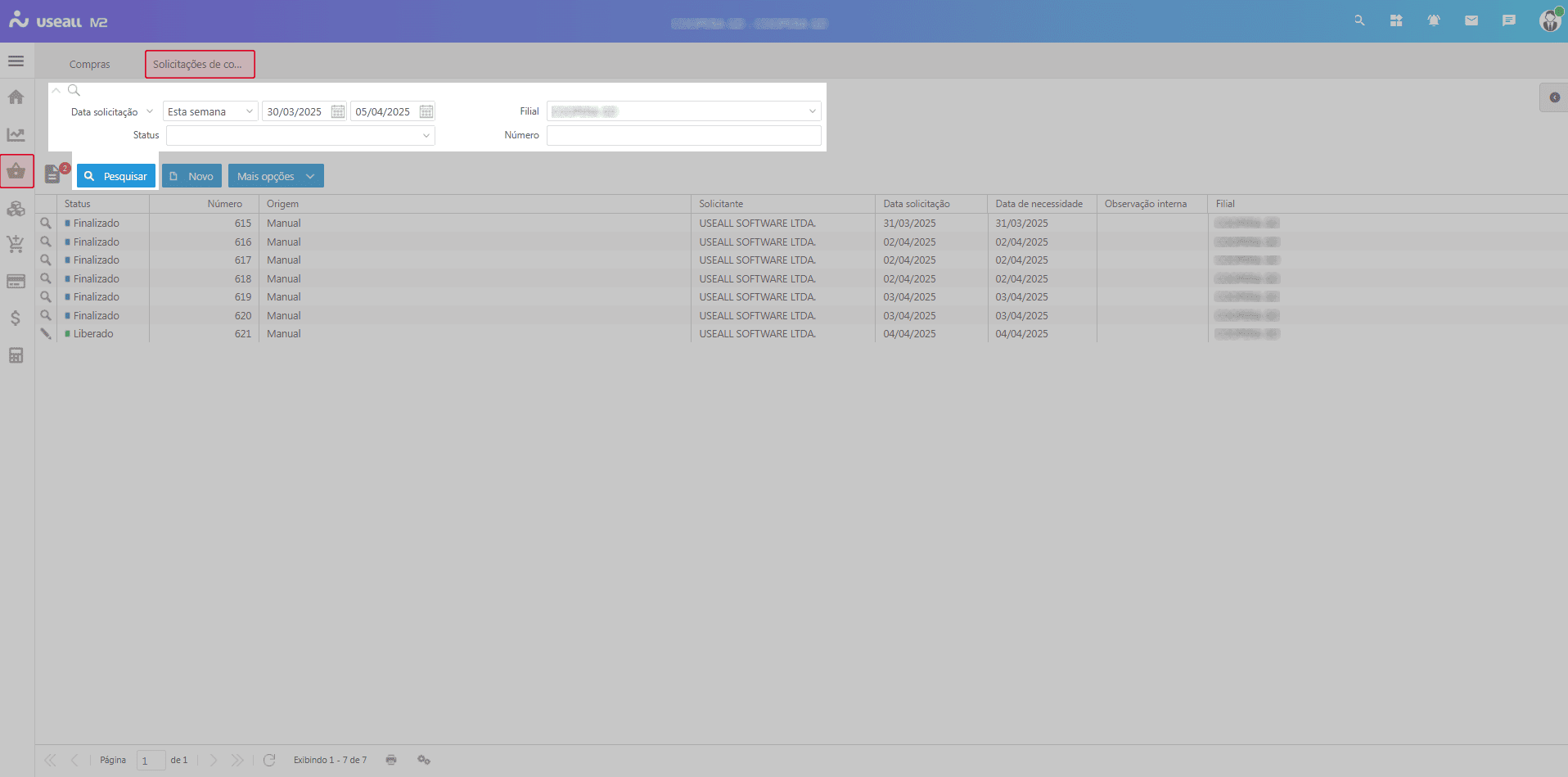
Task: Click the Pesquisar button
Action: click(116, 176)
